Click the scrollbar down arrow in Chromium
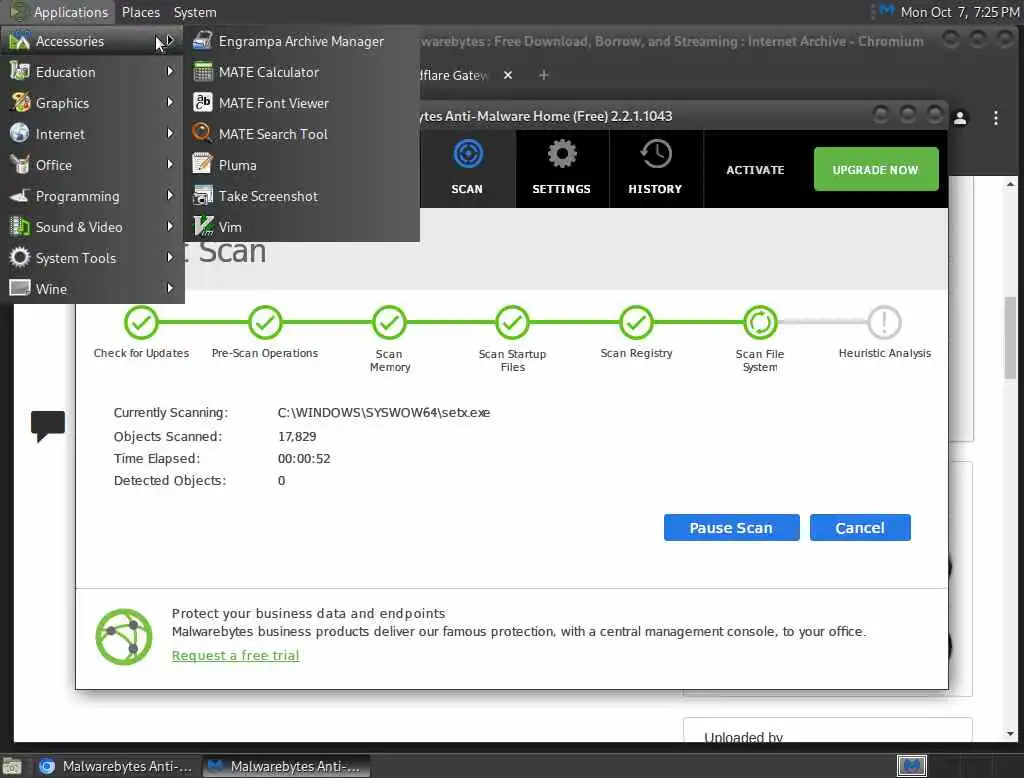Viewport: 1024px width, 778px height. 1010,734
